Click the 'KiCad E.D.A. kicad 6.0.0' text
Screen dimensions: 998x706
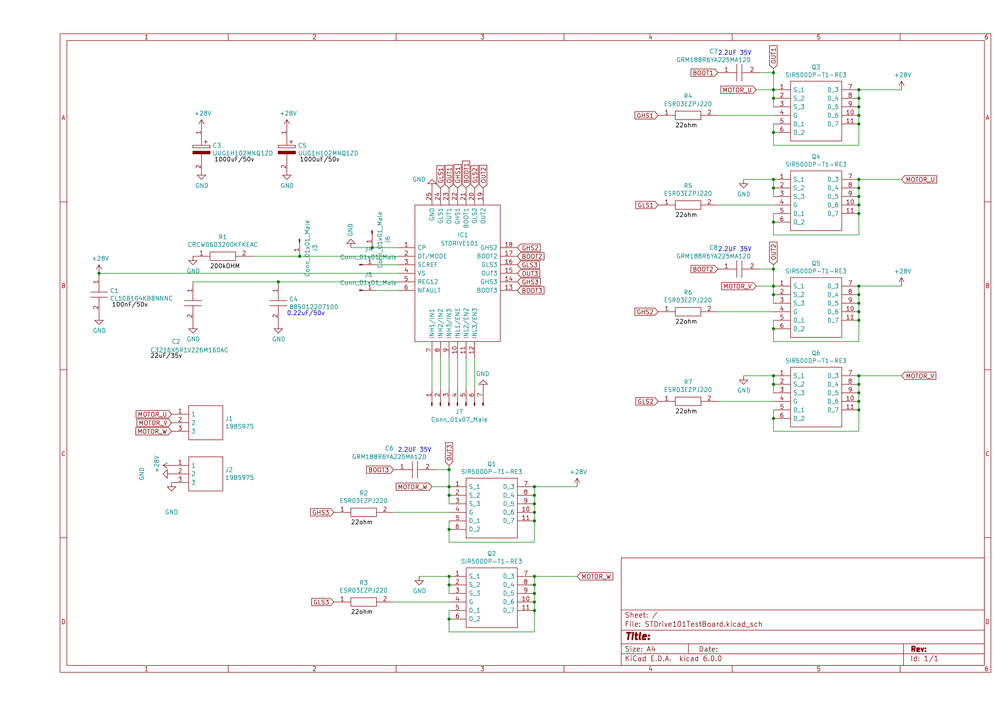(673, 659)
